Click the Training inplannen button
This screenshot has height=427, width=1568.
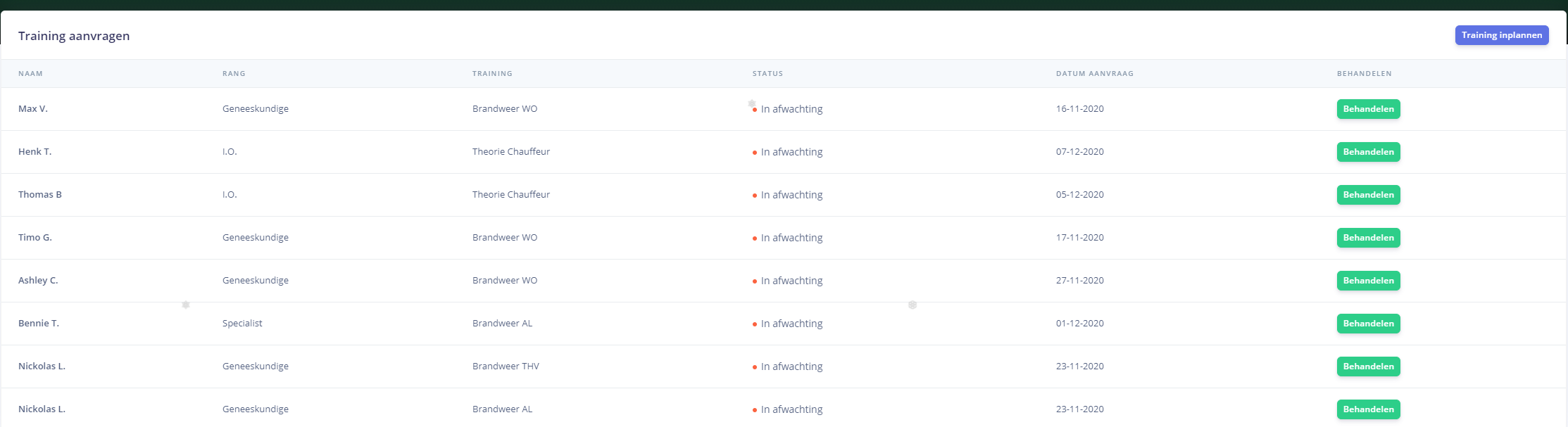1501,35
